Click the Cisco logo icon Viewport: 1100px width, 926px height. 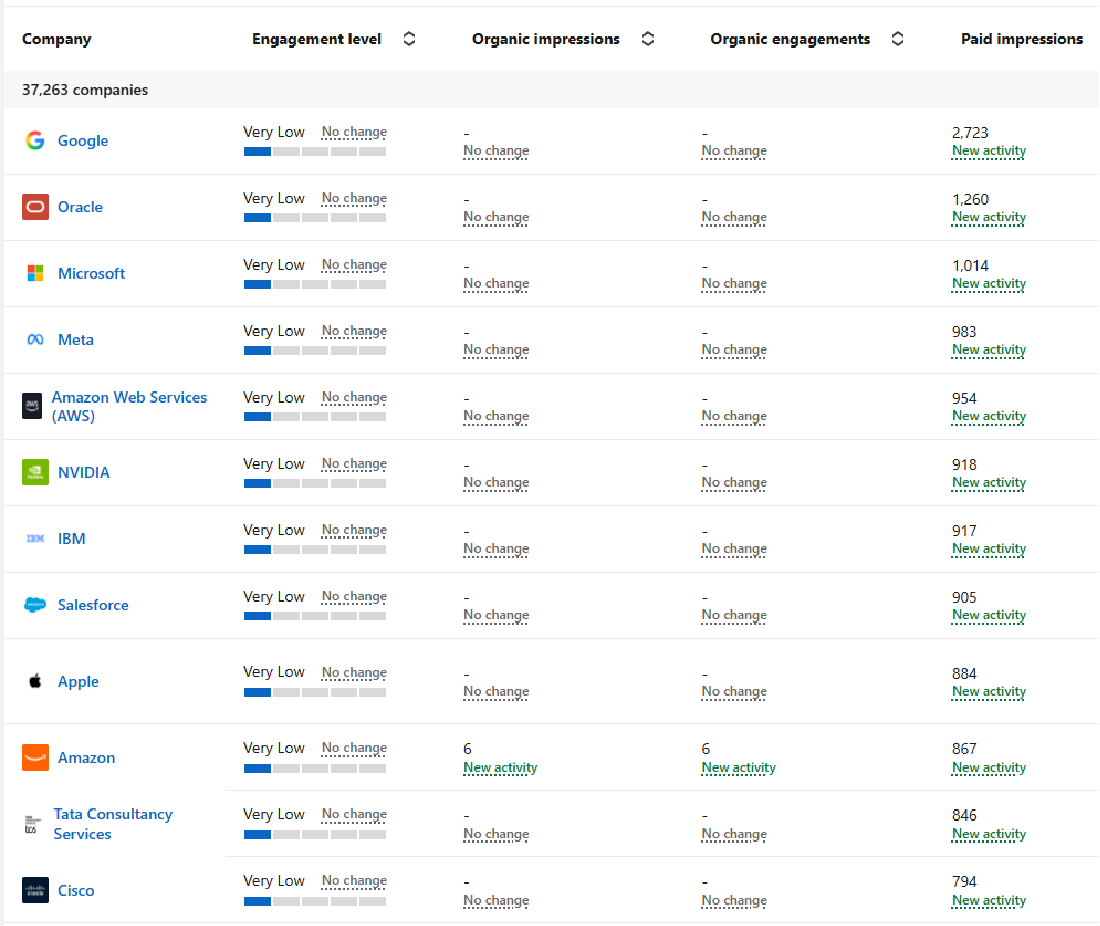(35, 890)
